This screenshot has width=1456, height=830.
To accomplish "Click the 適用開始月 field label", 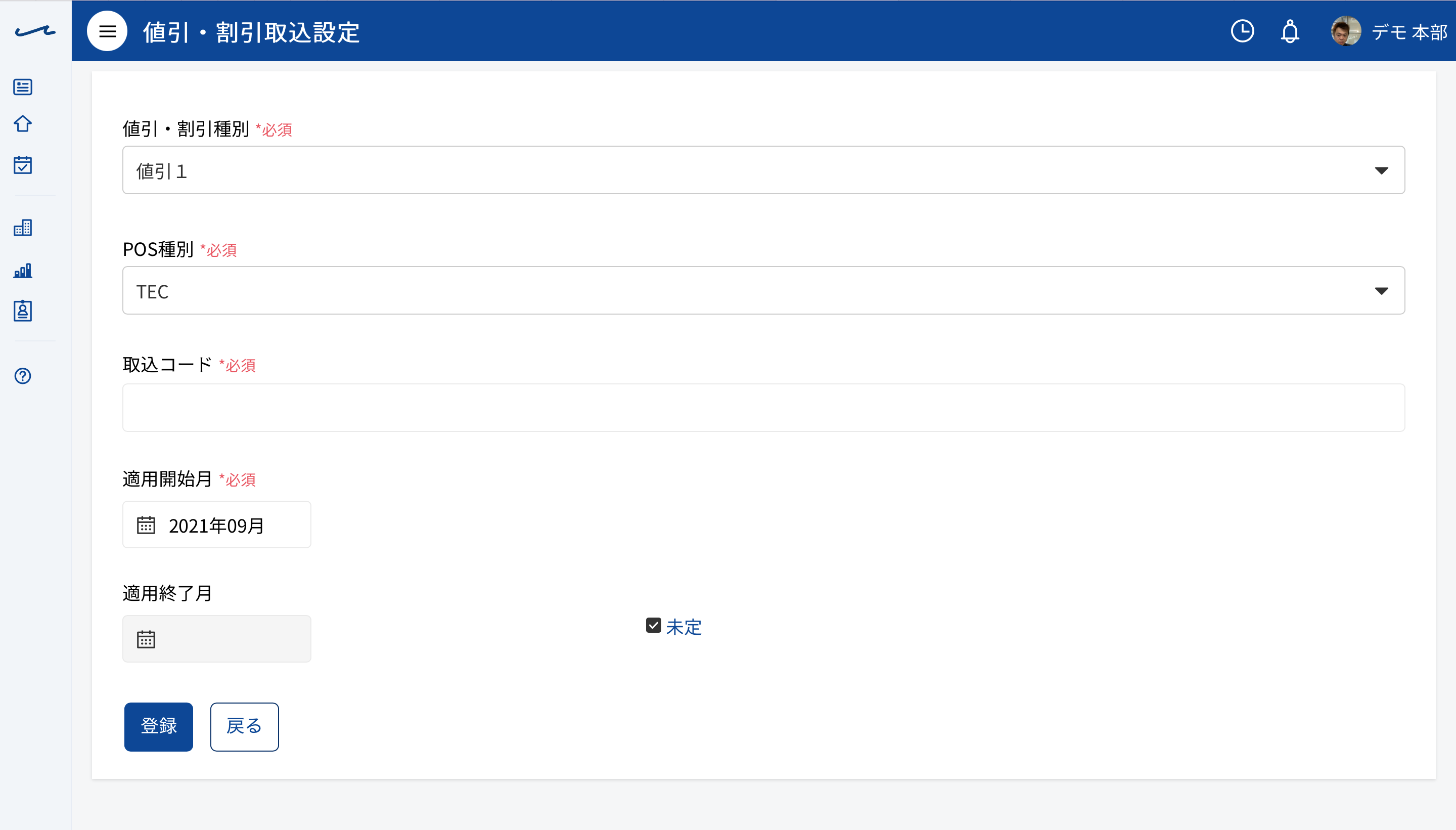I will click(x=167, y=479).
